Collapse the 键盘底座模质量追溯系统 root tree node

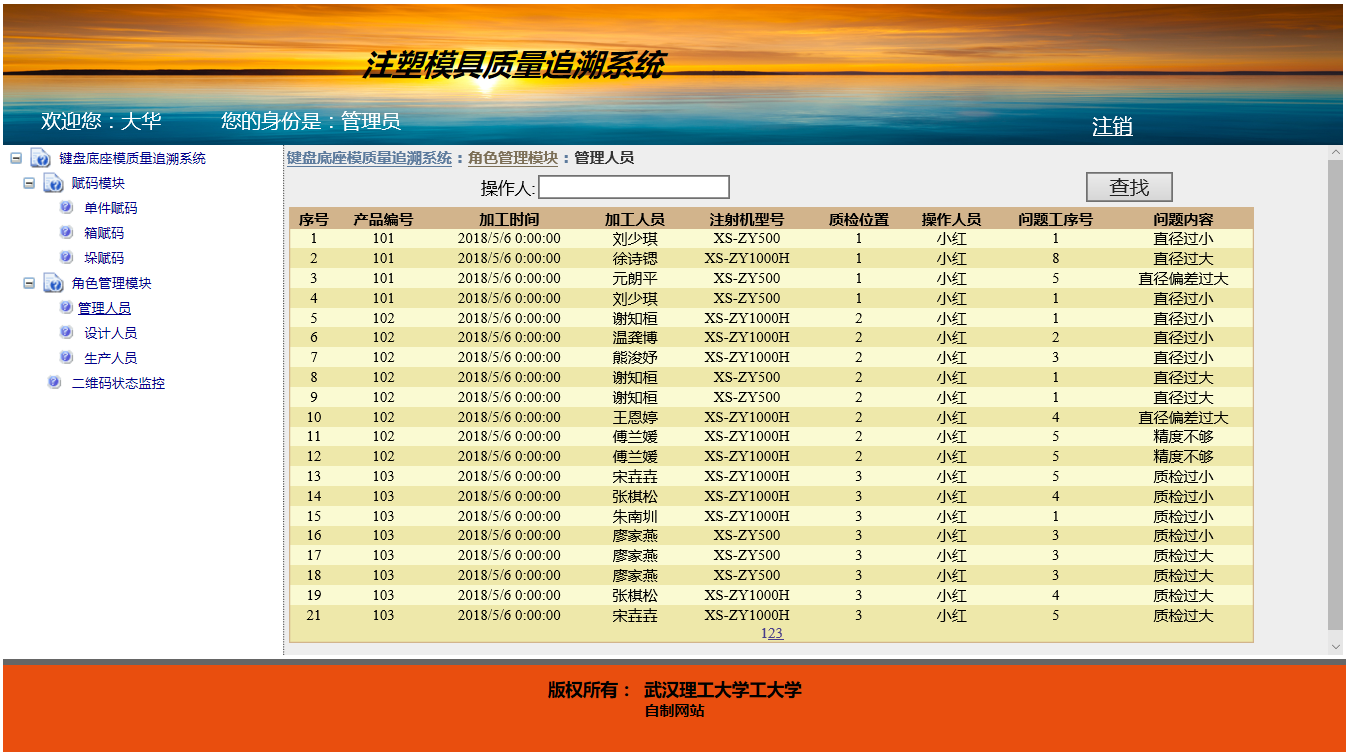(16, 158)
